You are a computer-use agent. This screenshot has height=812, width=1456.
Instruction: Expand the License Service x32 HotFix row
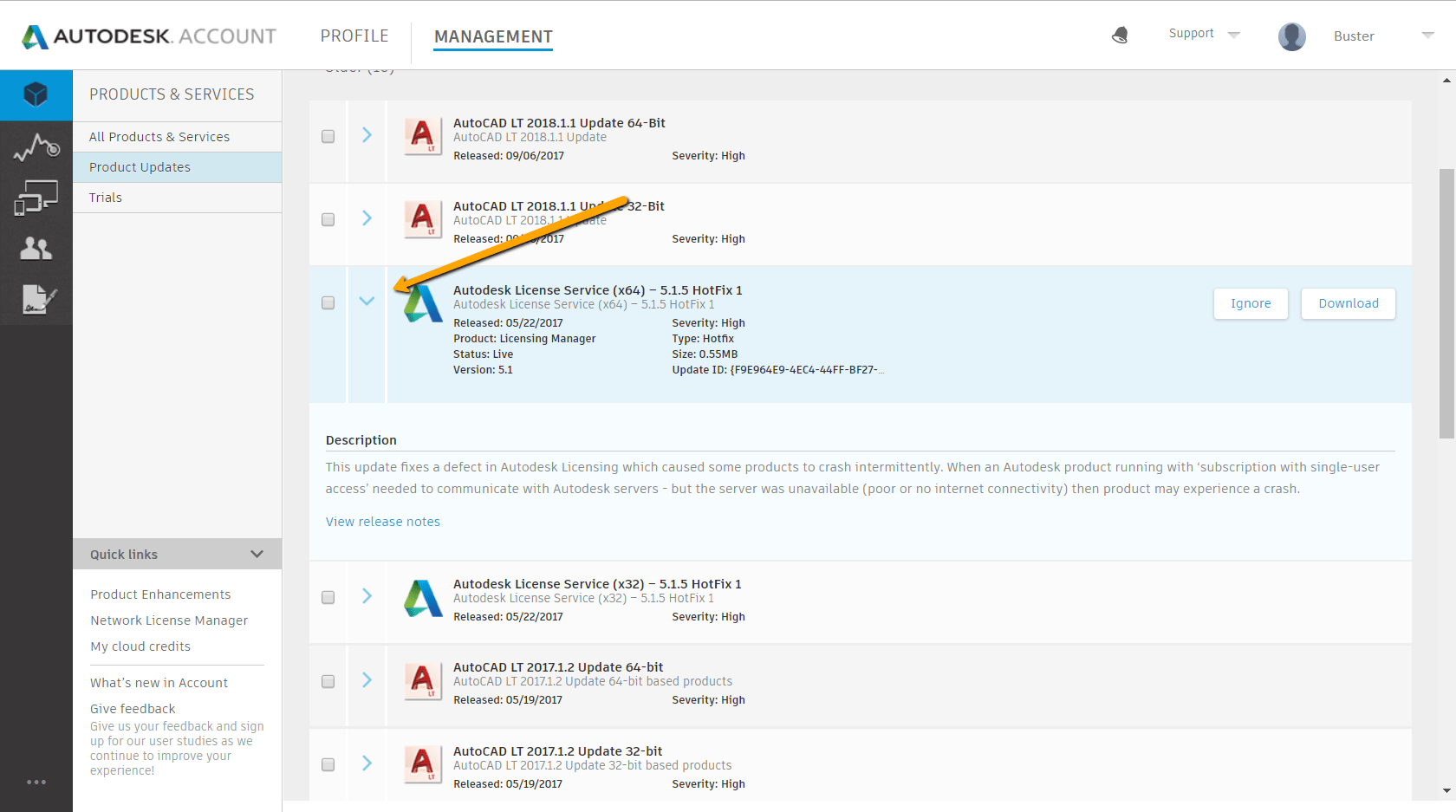pyautogui.click(x=367, y=596)
